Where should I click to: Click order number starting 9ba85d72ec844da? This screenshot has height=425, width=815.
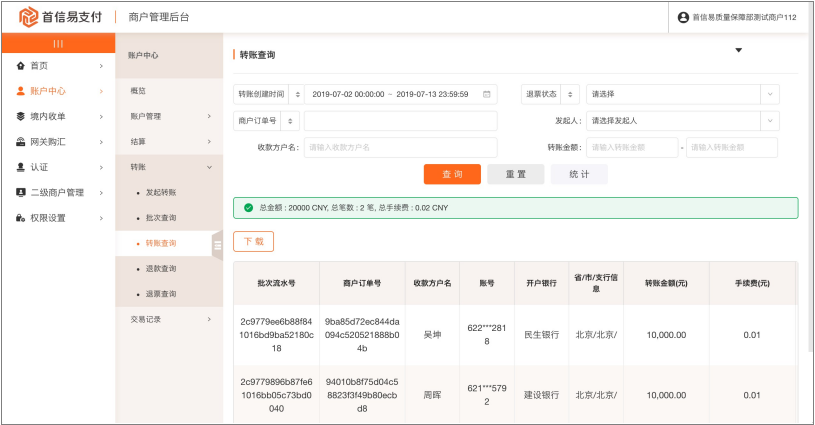coord(362,335)
